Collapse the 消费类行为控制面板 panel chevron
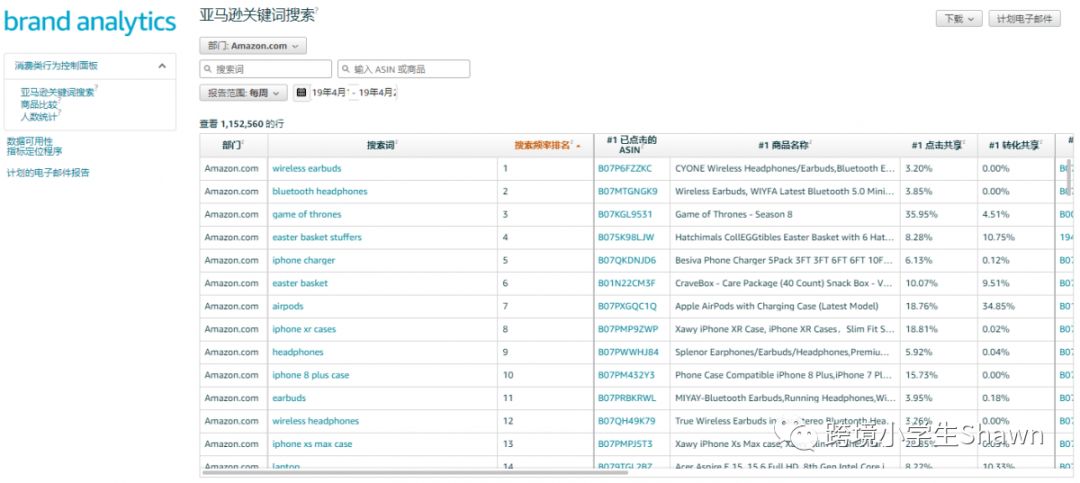 (162, 66)
